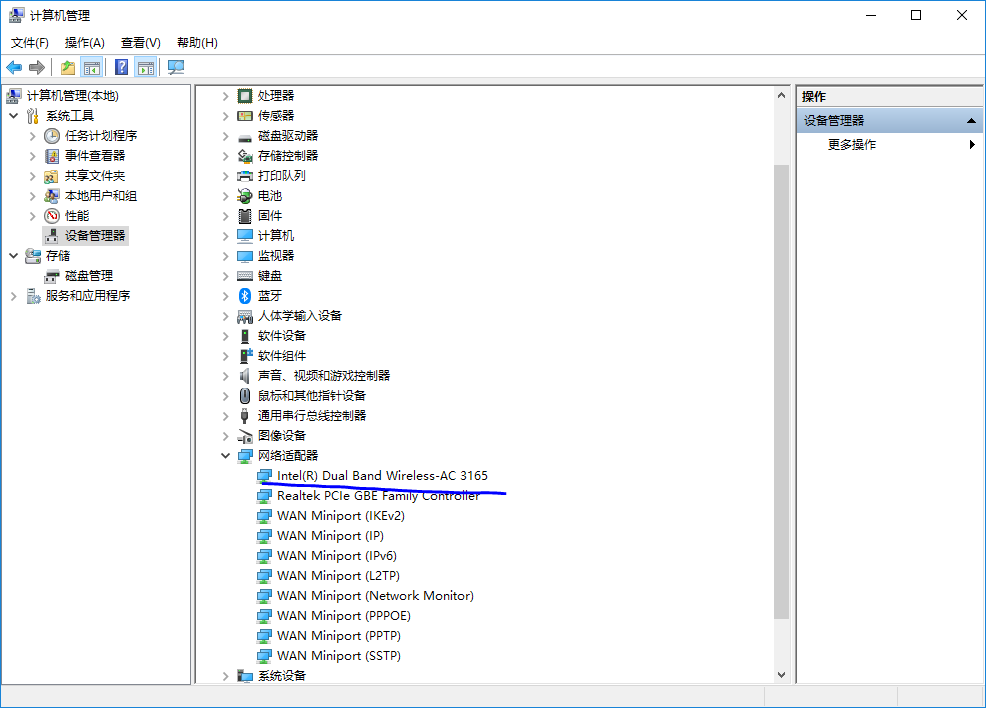The height and width of the screenshot is (708, 986).
Task: Select WAN Miniport (SSTP) entry
Action: tap(339, 656)
